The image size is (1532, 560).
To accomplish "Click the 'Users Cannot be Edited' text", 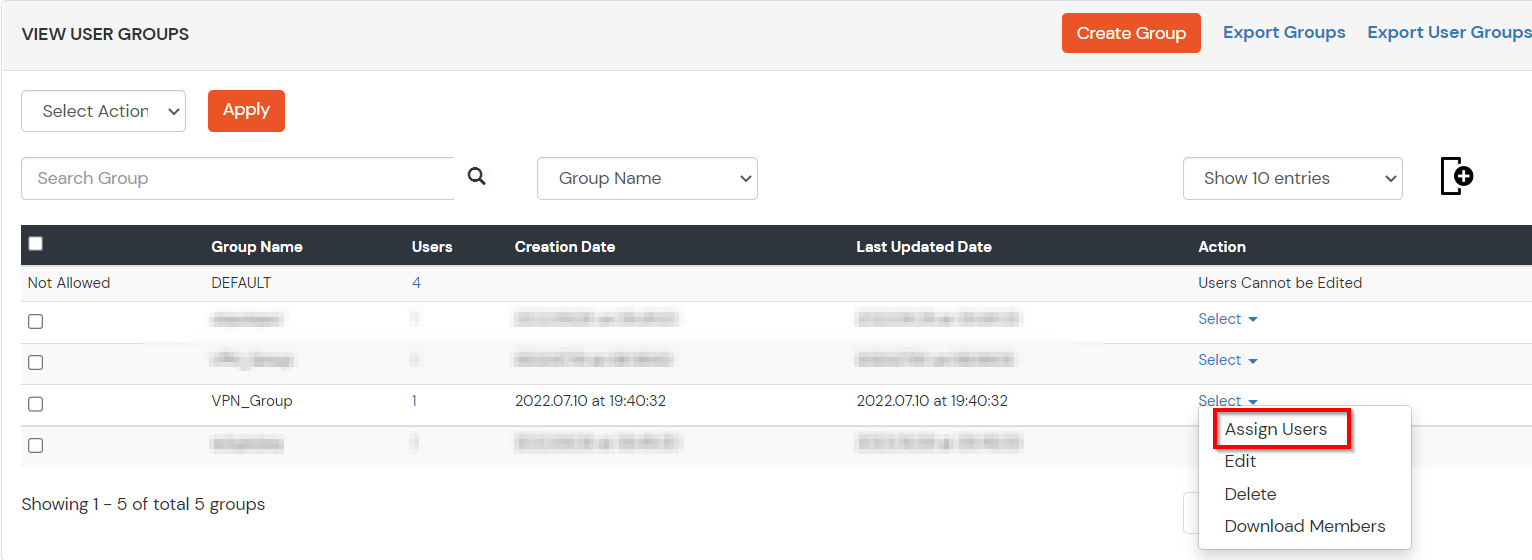I will tap(1280, 283).
